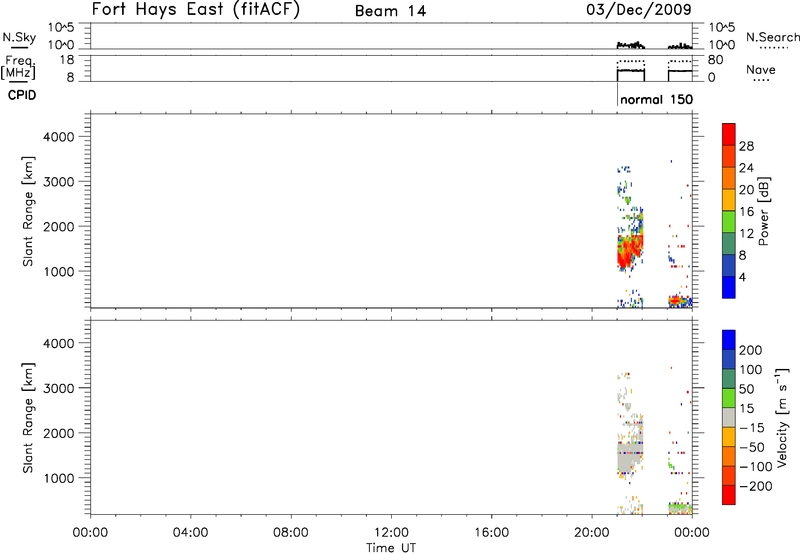Viewport: 800px width, 554px height.
Task: Click the '20:00' time tick label
Action: coord(592,533)
